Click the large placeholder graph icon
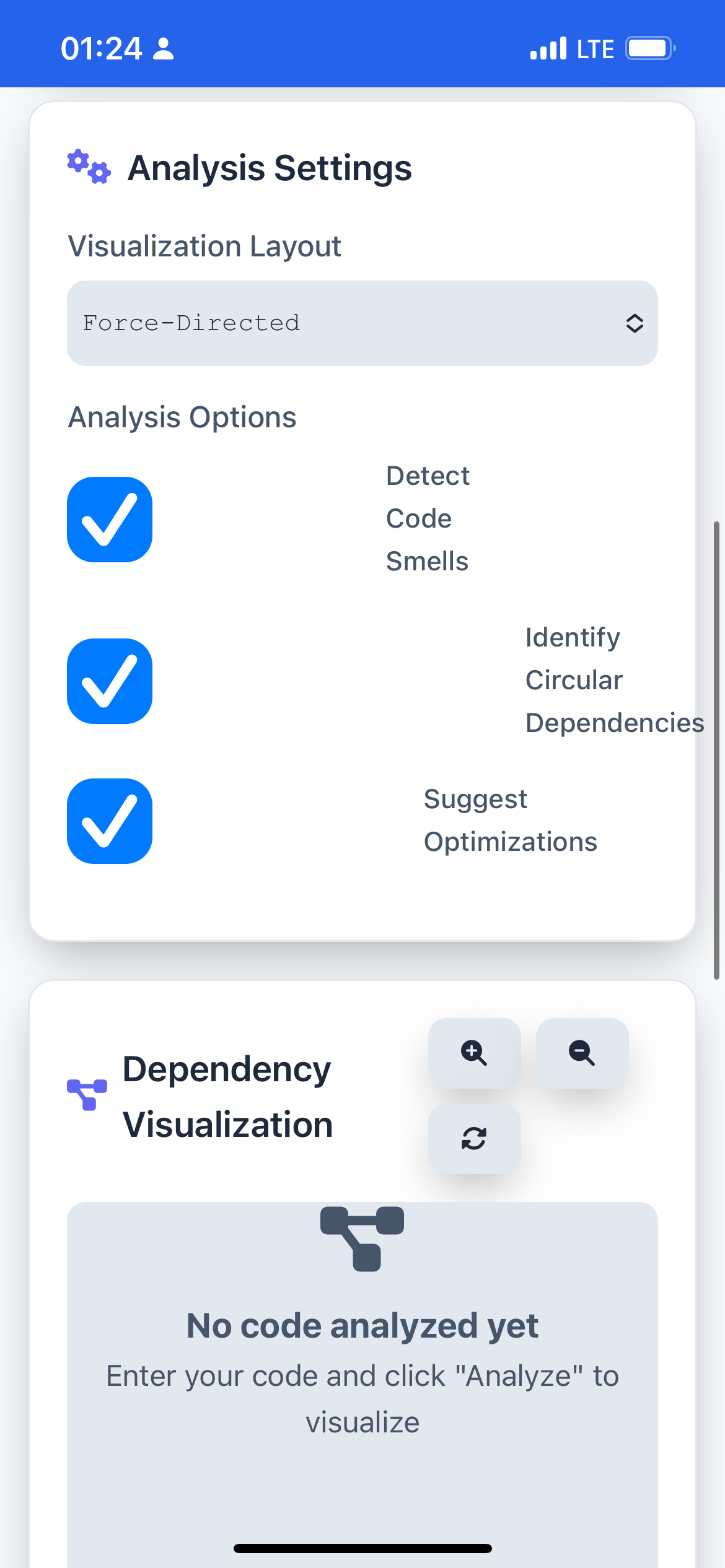Viewport: 725px width, 1568px height. 362,1239
